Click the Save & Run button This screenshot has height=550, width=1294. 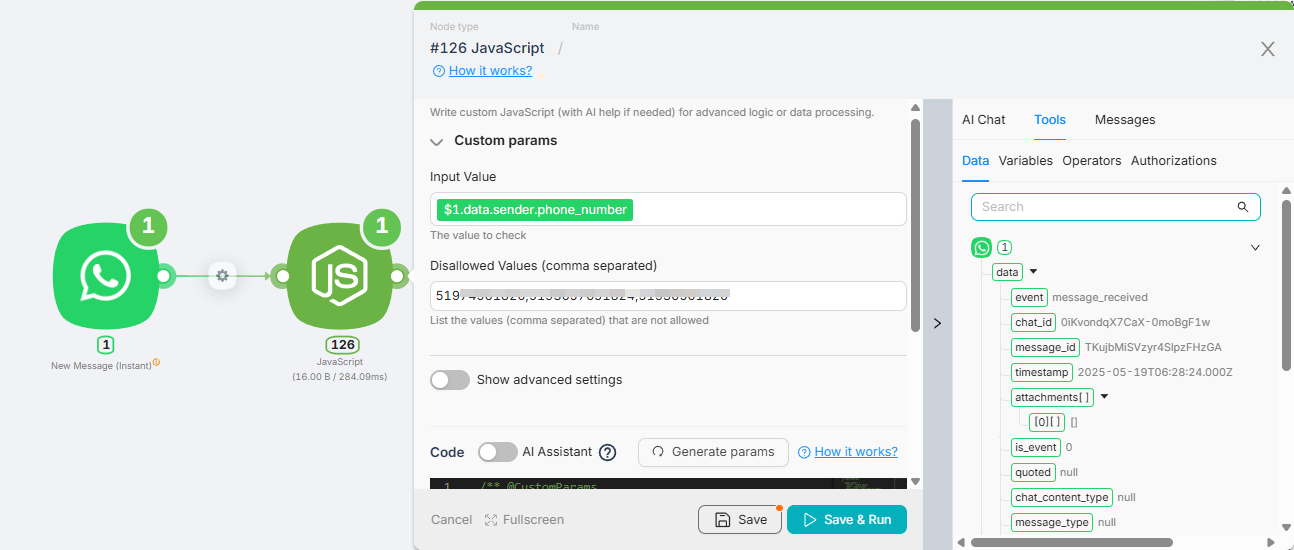click(x=847, y=520)
